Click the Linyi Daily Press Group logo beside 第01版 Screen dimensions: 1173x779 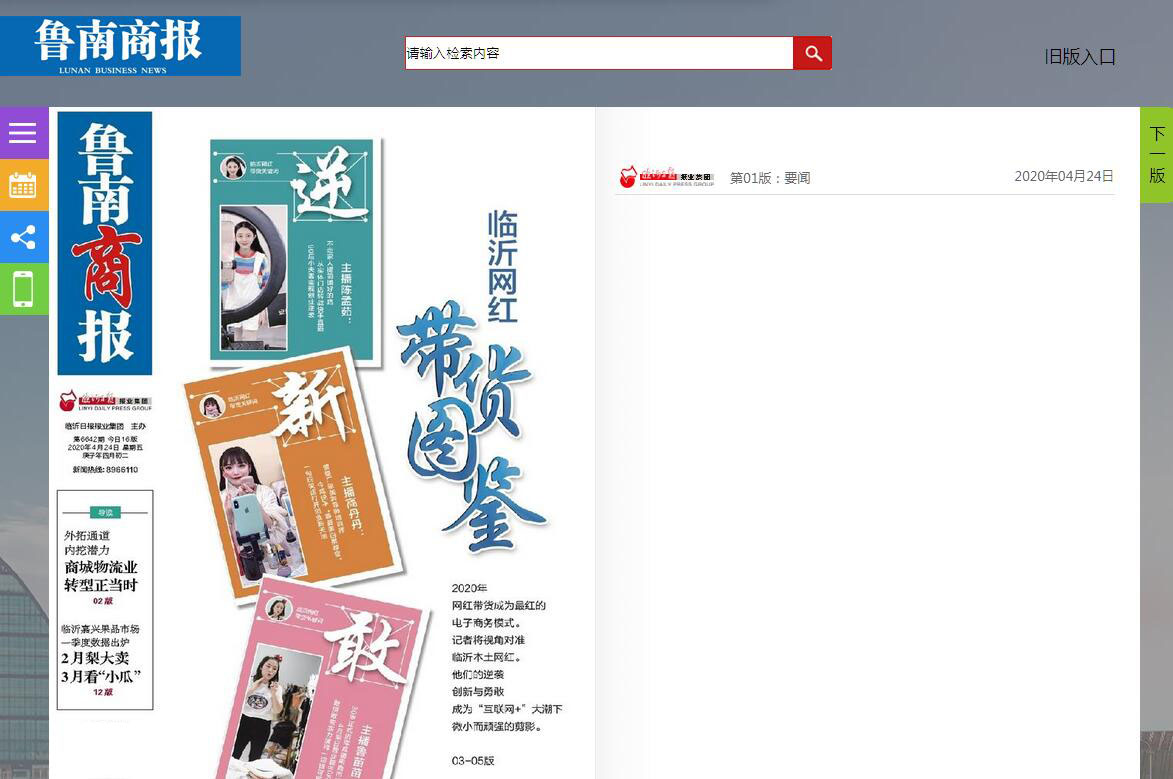click(666, 177)
